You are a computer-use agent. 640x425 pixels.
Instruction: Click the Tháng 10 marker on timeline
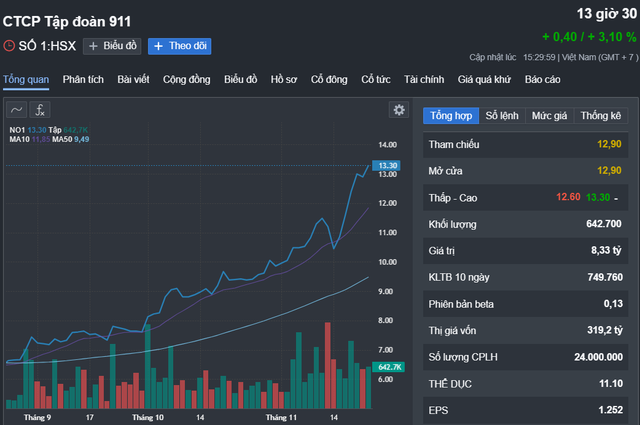148,416
